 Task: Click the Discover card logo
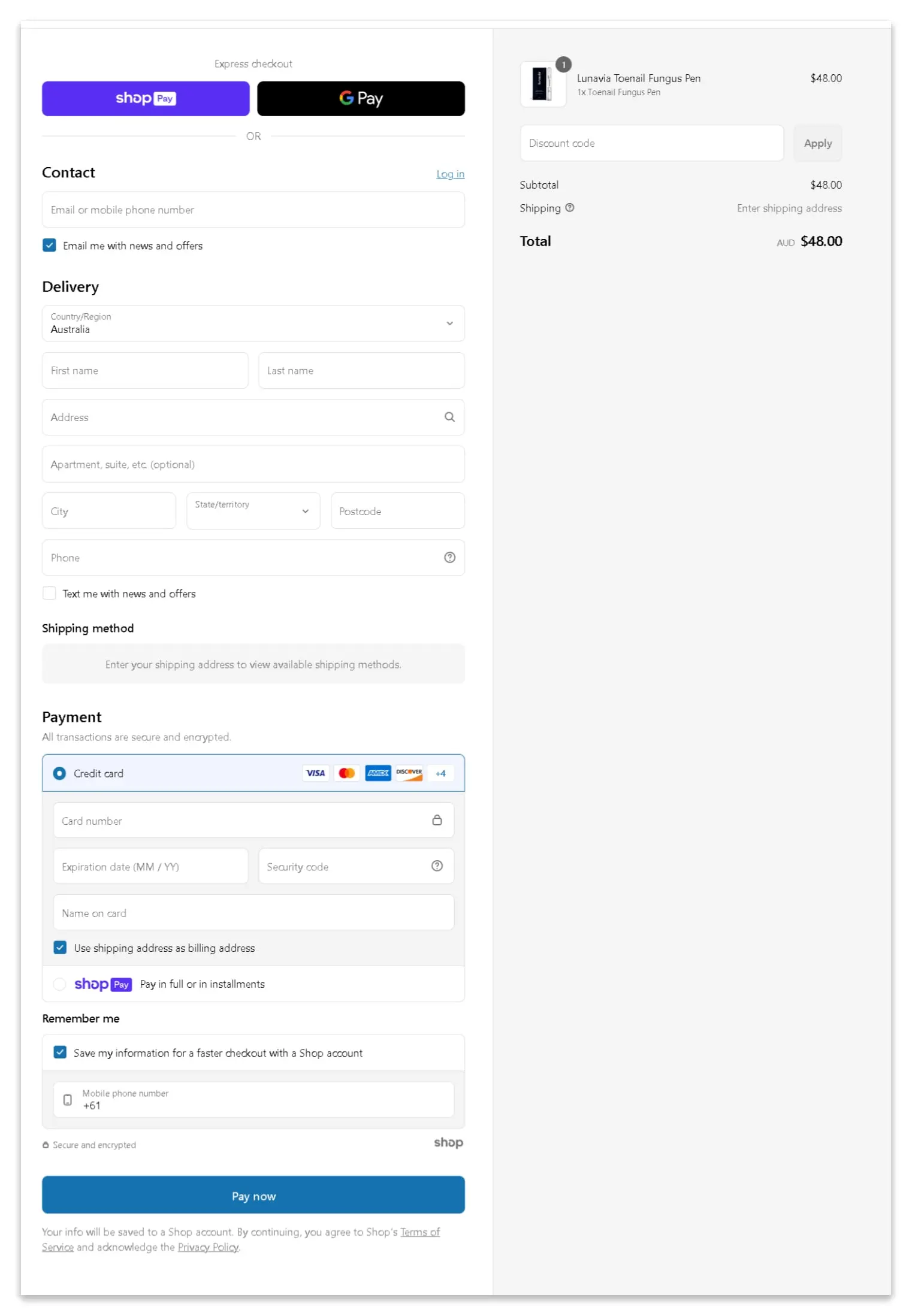[x=409, y=773]
